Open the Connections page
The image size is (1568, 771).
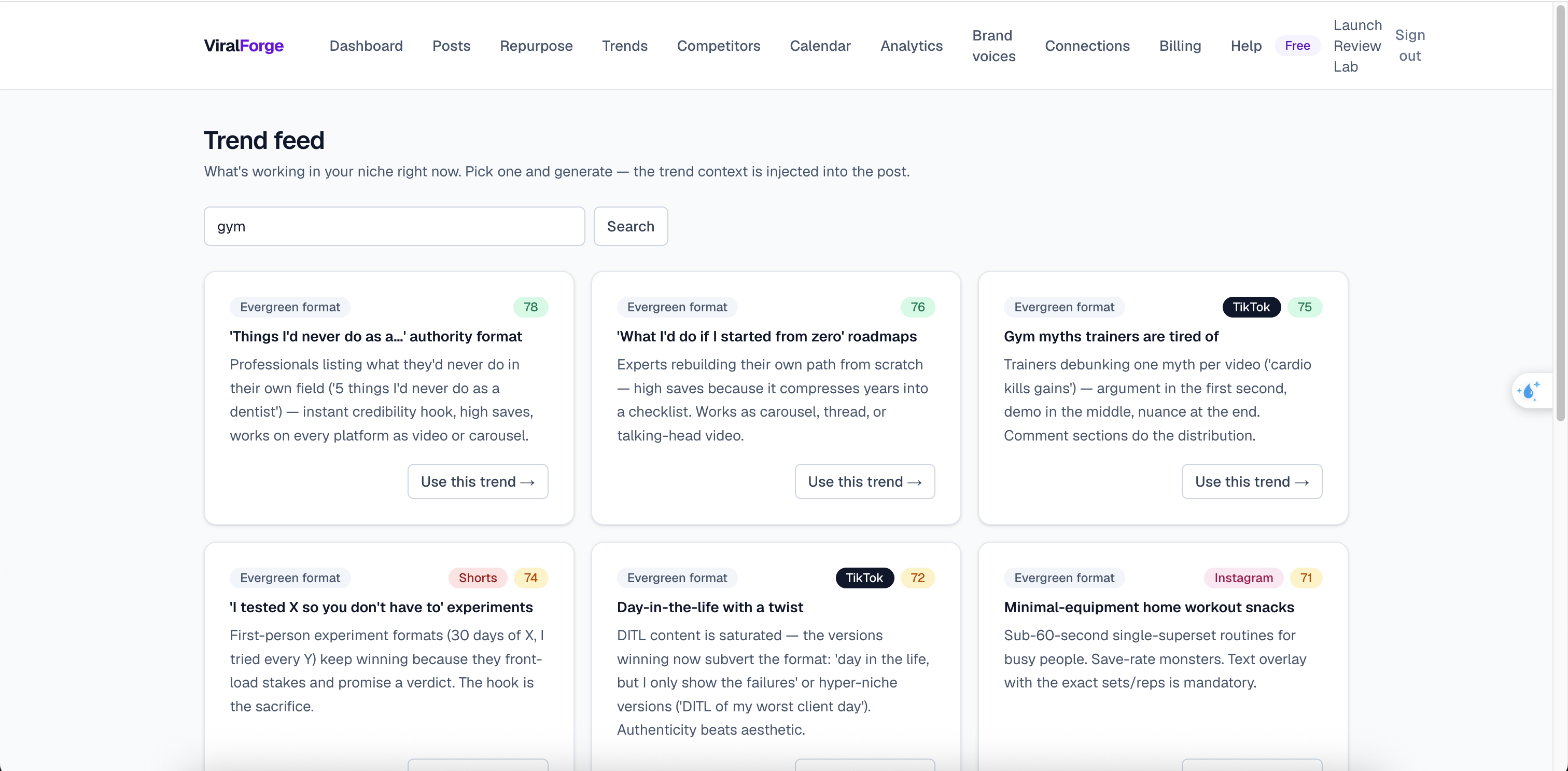click(1087, 46)
